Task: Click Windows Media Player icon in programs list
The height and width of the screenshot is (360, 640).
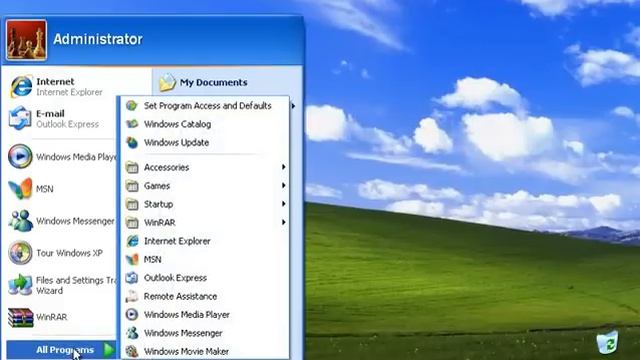Action: pos(132,314)
